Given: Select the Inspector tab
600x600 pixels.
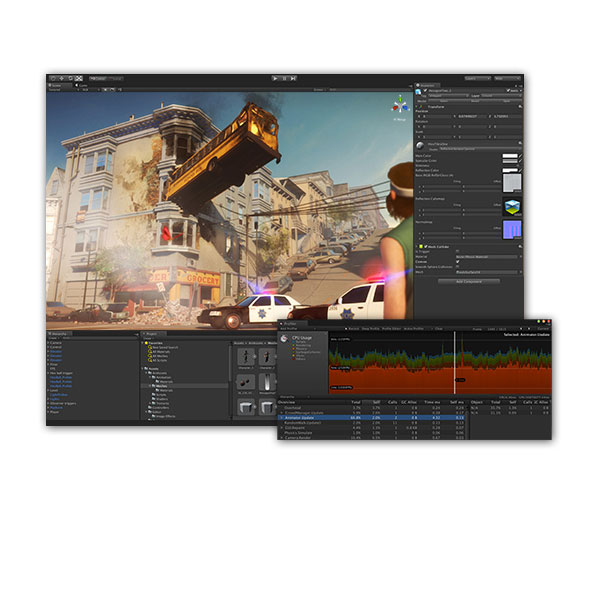Looking at the screenshot, I should tap(427, 85).
